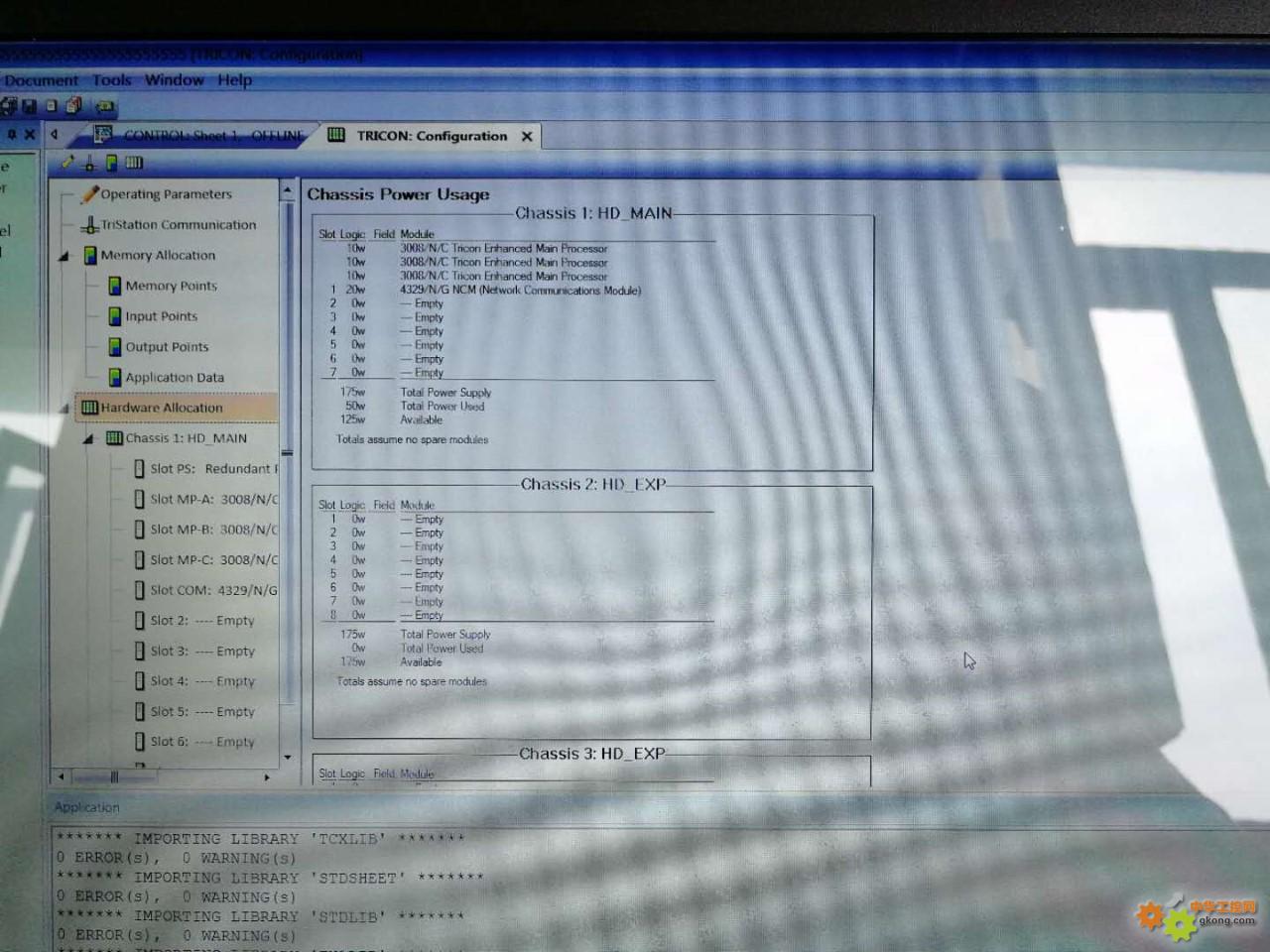Screen dimensions: 1270x952
Task: Click '125w Available' in the Chassis 1 table
Action: tap(392, 420)
